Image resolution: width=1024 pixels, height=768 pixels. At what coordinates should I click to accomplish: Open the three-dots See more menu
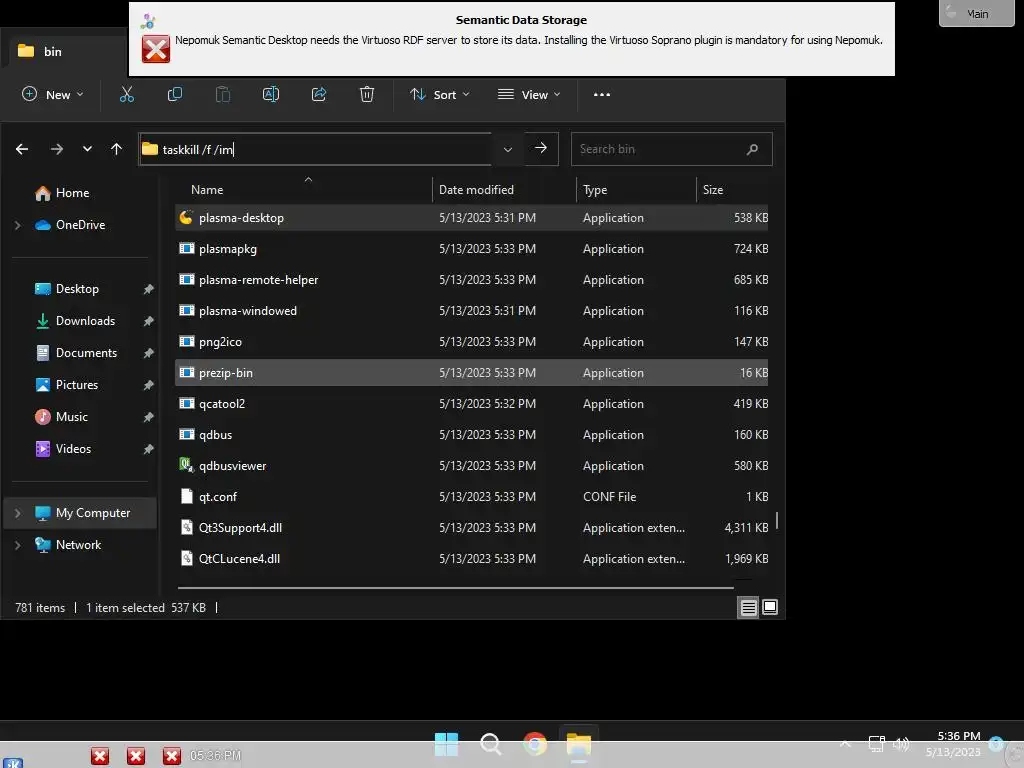[x=601, y=95]
